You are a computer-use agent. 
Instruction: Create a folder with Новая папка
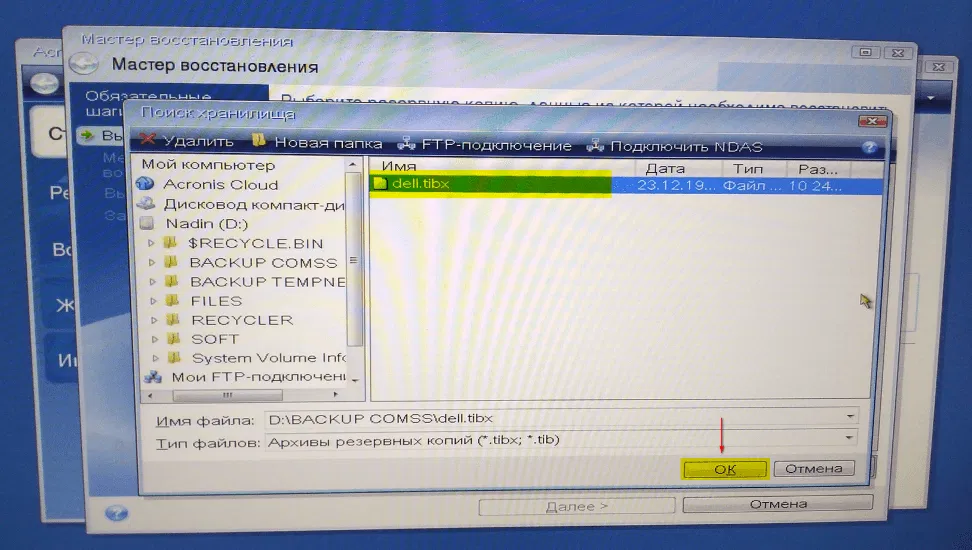point(317,143)
